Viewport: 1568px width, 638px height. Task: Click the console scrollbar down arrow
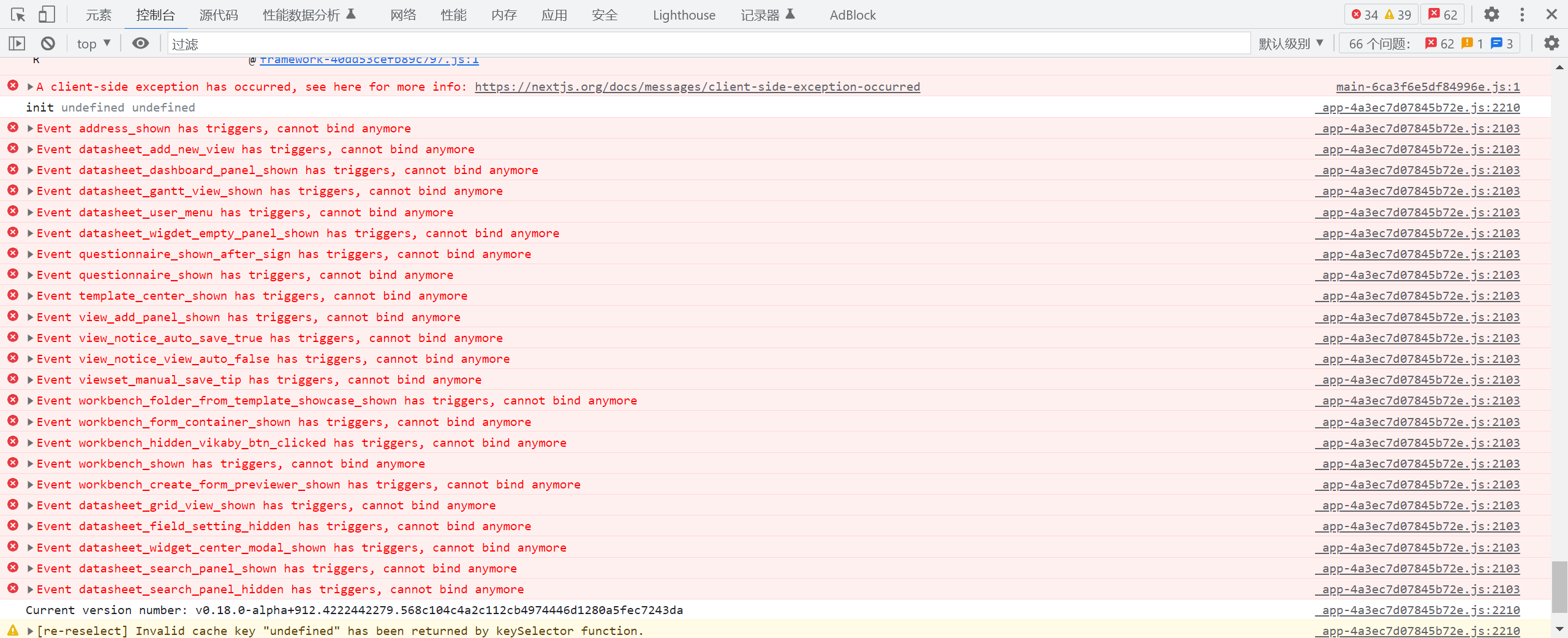tap(1559, 629)
